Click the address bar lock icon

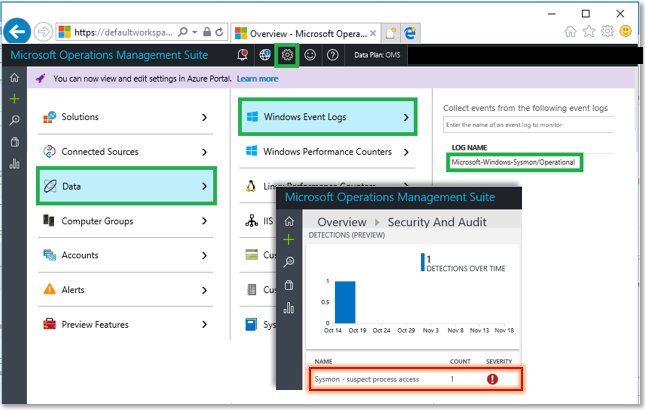click(207, 32)
